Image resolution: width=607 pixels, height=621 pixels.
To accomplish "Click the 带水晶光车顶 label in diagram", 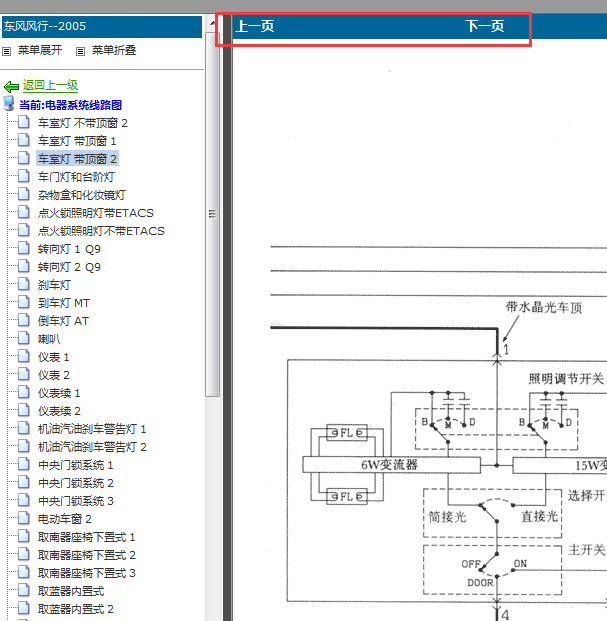I will (544, 307).
